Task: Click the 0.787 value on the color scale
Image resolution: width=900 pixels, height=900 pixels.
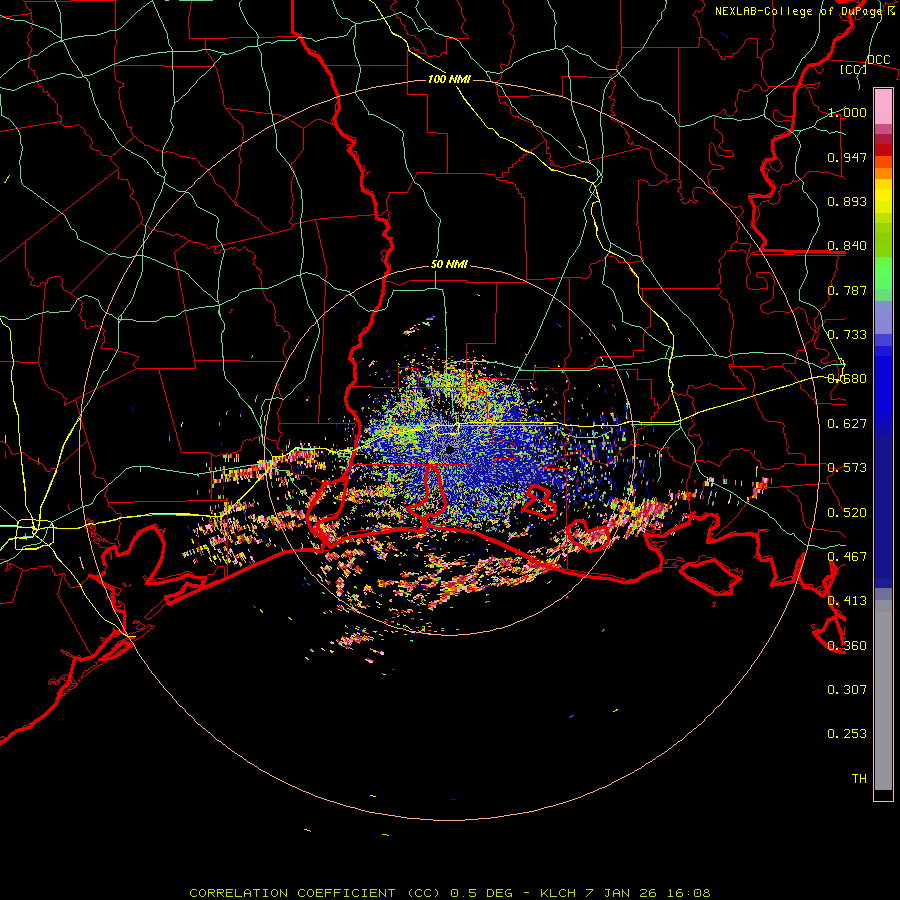Action: coord(847,290)
